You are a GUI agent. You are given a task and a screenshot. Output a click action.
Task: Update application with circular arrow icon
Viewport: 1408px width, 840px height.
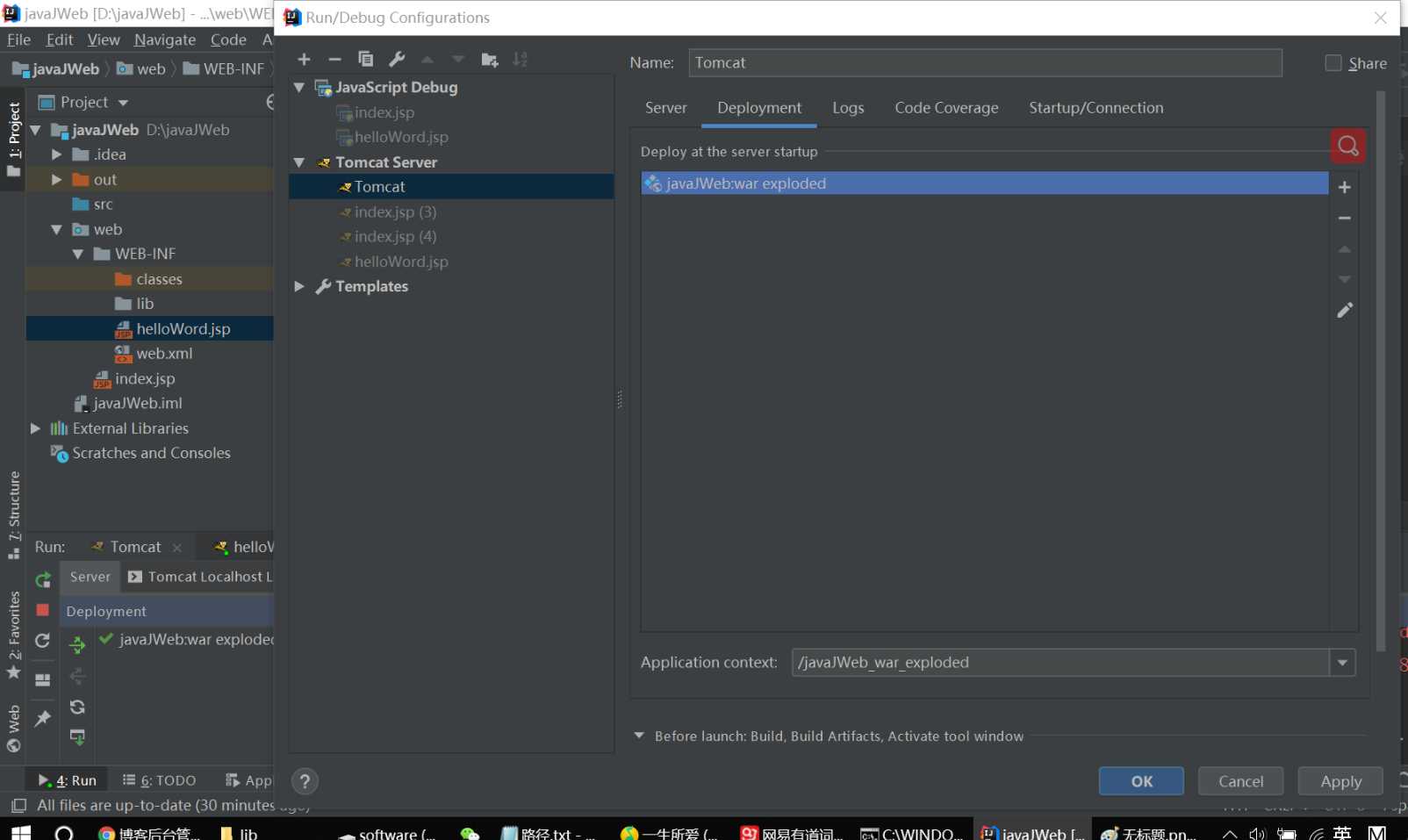42,641
